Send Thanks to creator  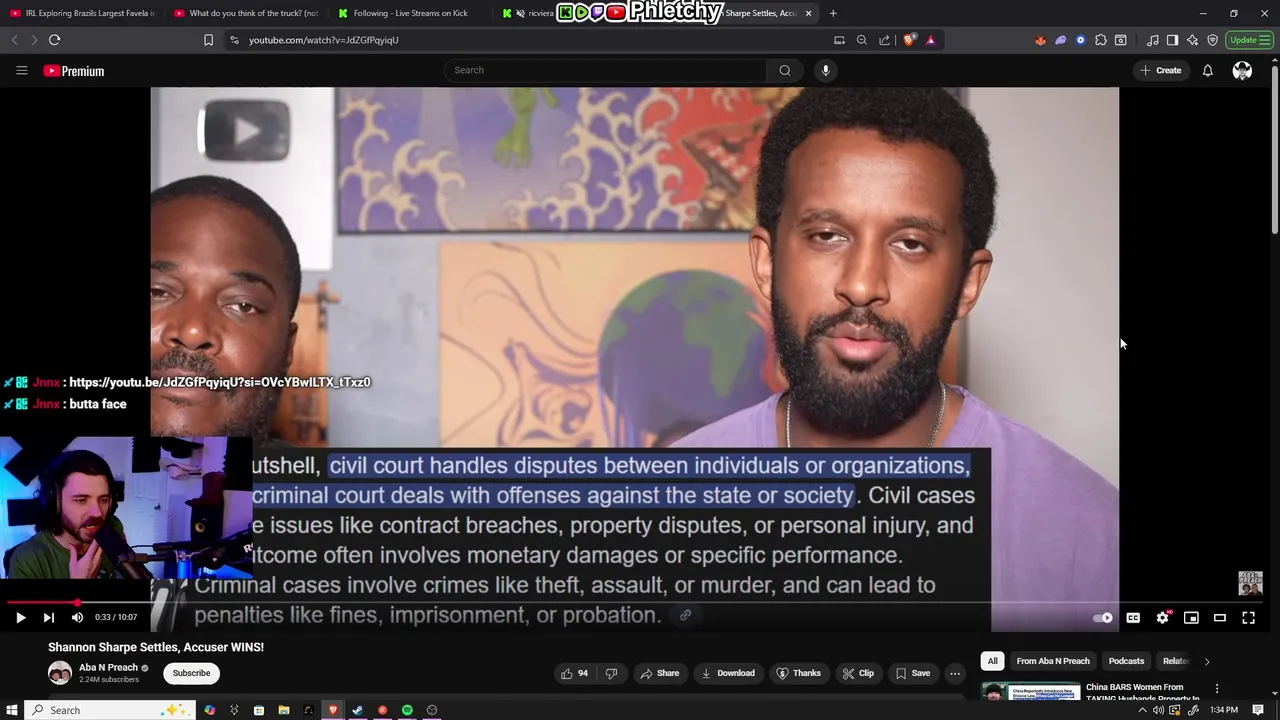(x=799, y=673)
